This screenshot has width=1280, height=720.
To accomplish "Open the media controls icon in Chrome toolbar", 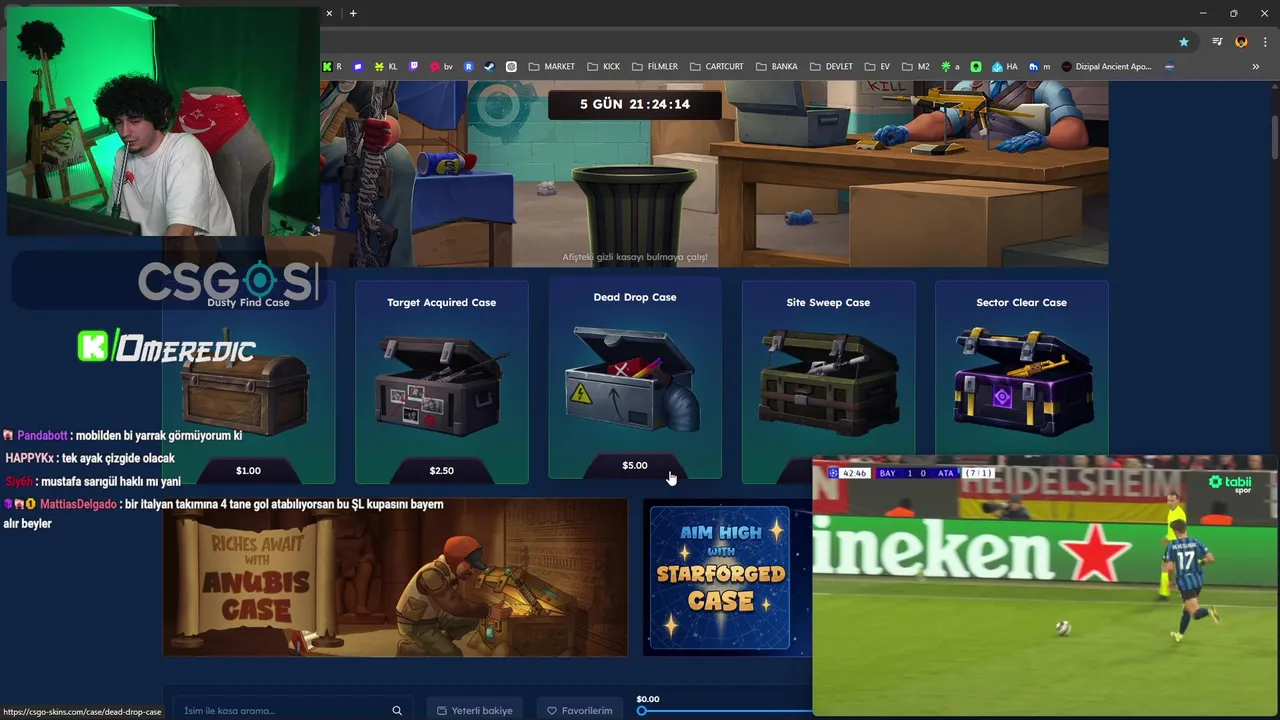I will click(x=1217, y=42).
